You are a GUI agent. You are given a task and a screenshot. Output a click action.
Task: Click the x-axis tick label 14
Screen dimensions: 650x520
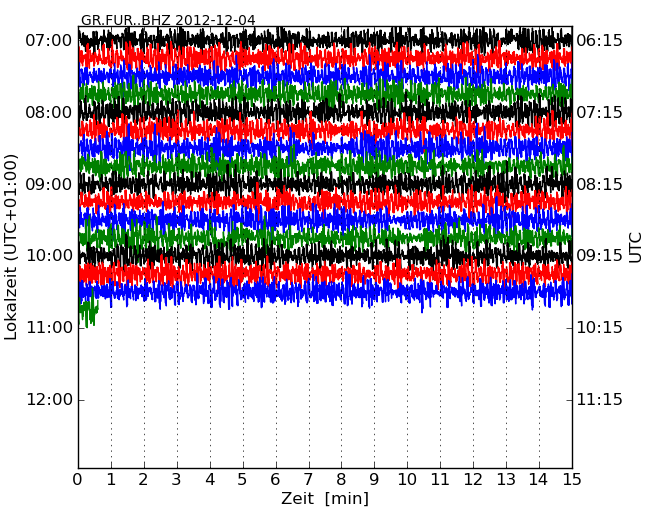(538, 480)
